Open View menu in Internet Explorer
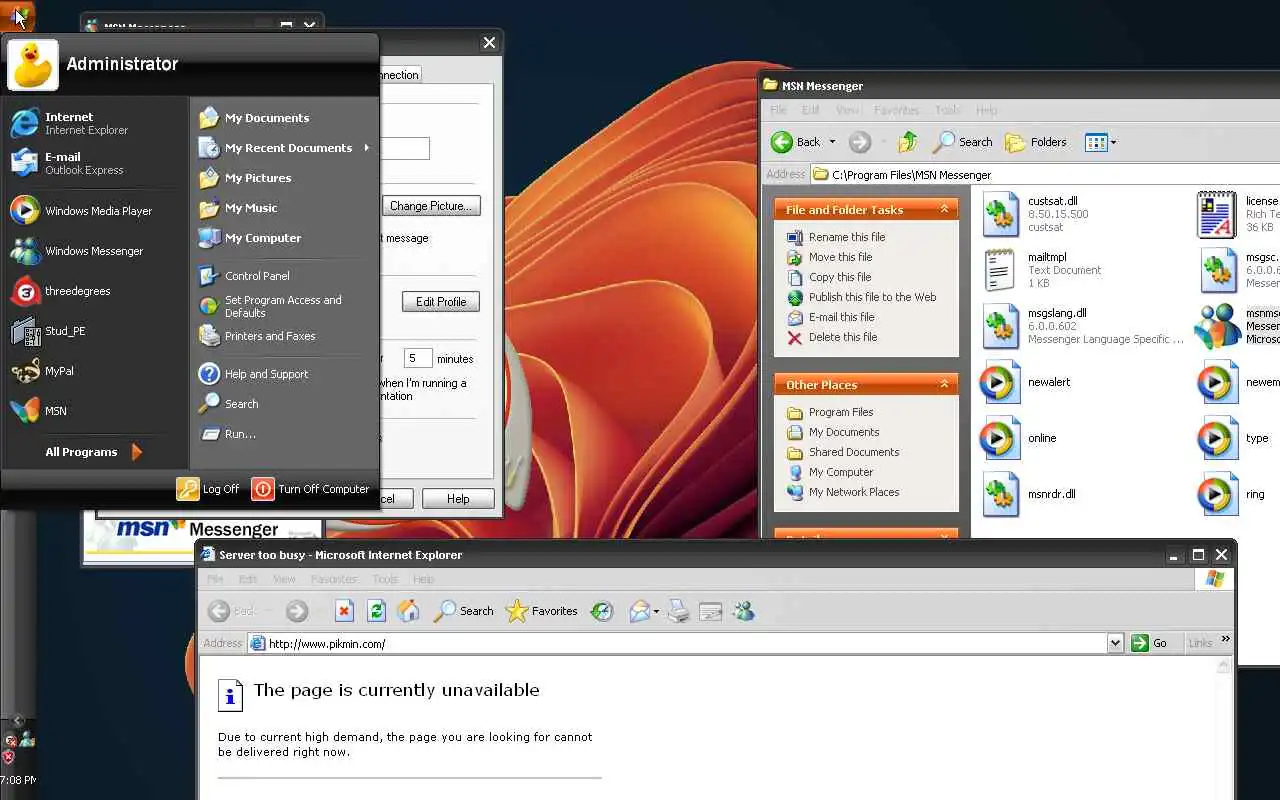Screen dimensions: 1280x800 284,579
